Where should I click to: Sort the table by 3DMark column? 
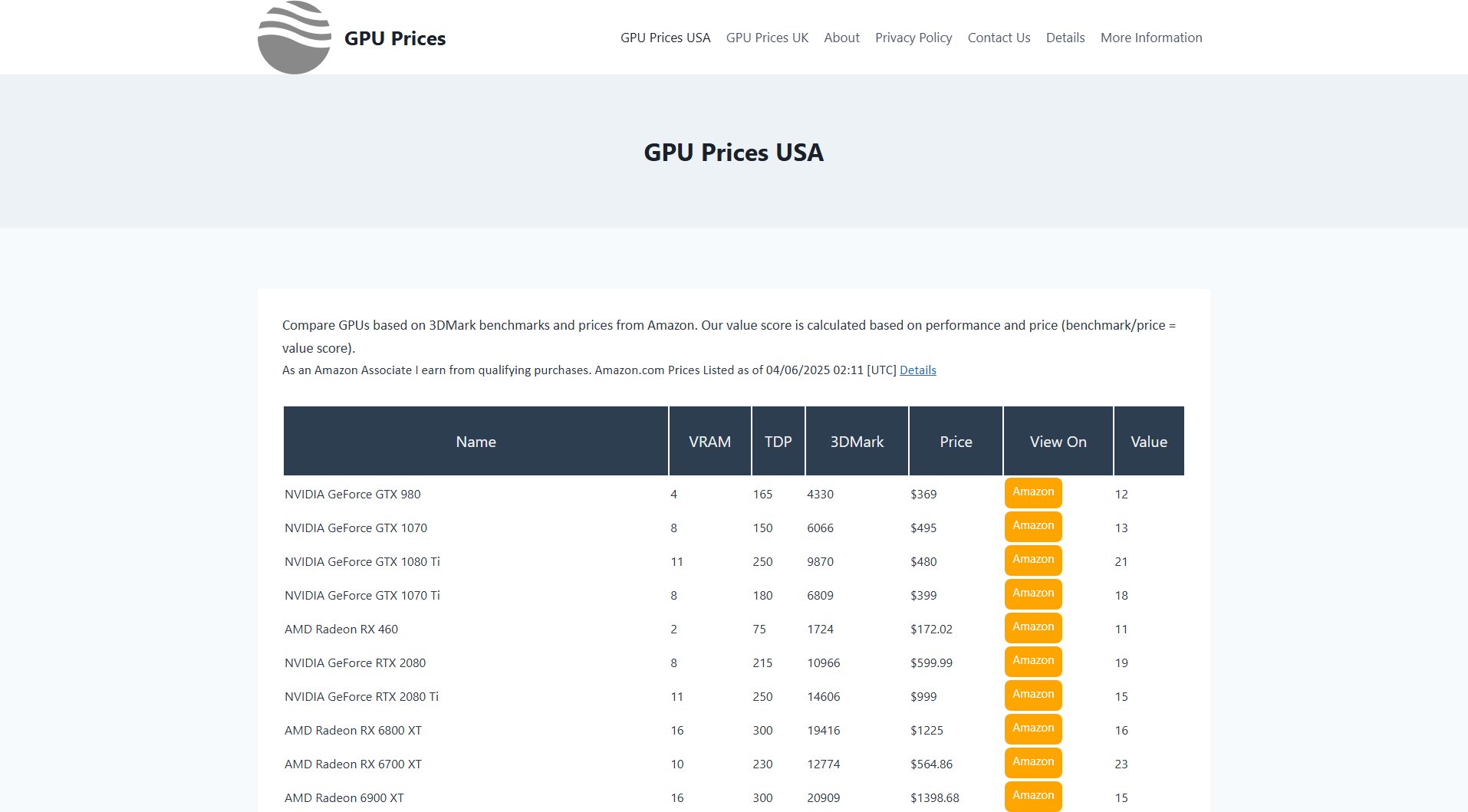pos(856,441)
